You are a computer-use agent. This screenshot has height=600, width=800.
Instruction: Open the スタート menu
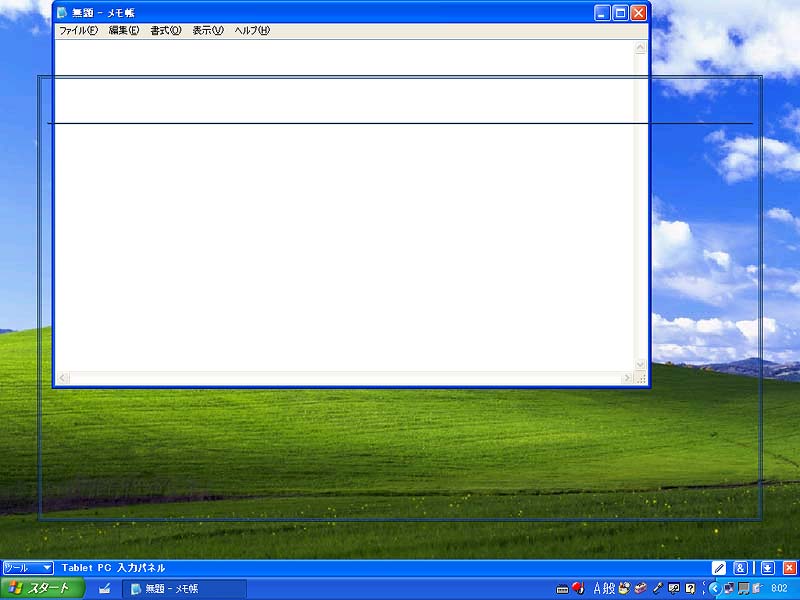(42, 589)
